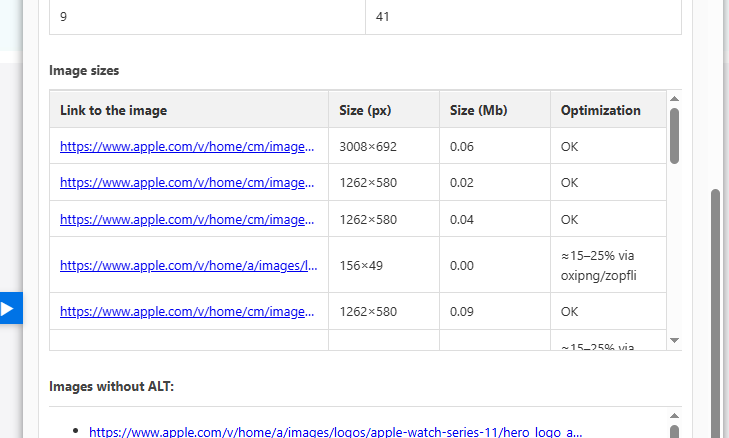
Task: Click the "Size (px)" column header
Action: click(367, 110)
